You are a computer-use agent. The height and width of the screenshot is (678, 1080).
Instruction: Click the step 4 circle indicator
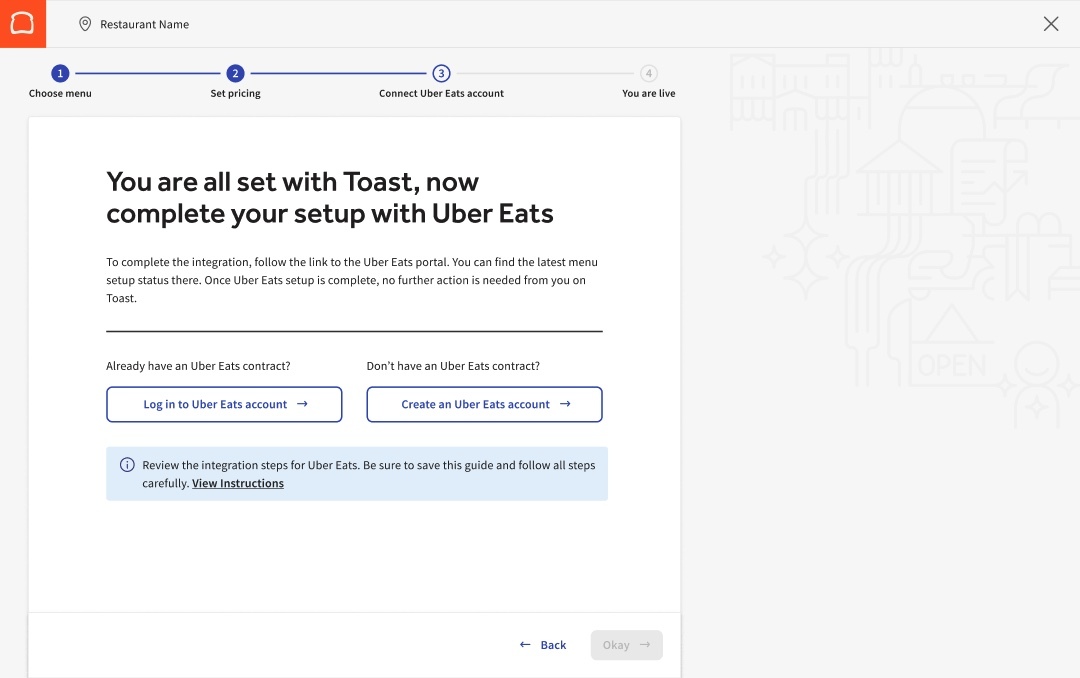coord(649,73)
